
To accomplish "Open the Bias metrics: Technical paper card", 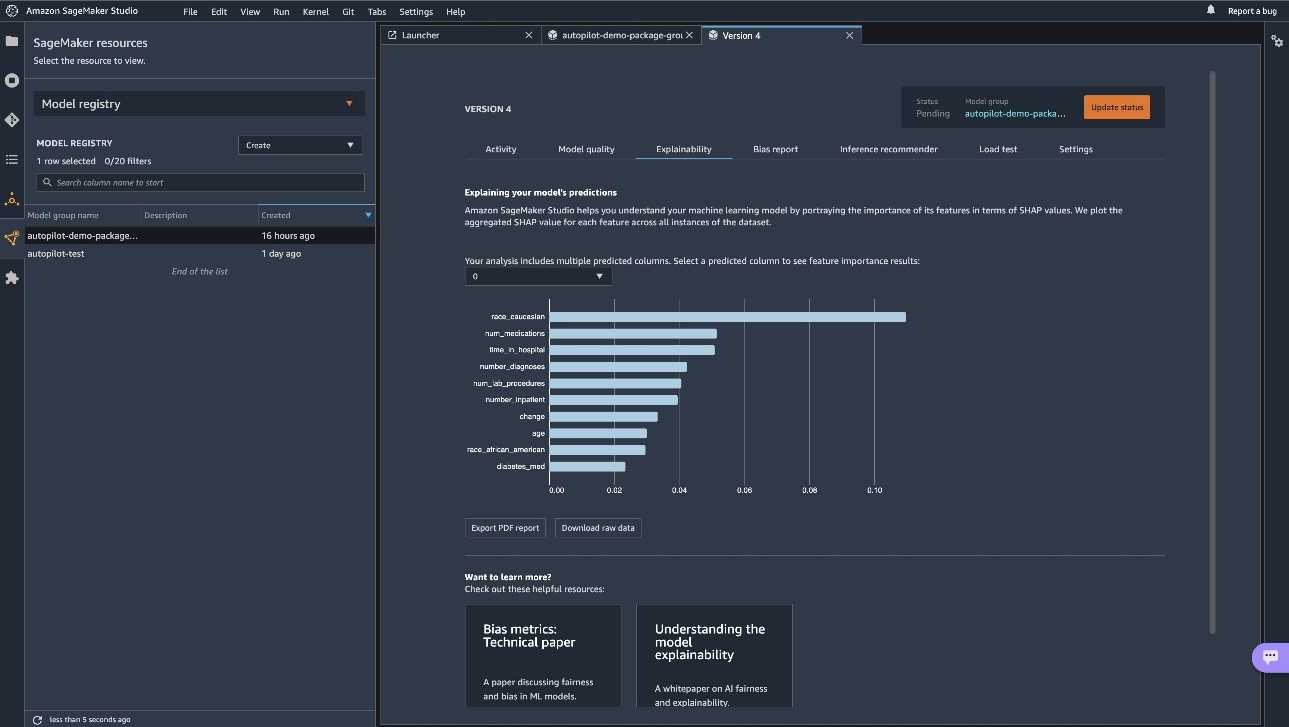I will point(543,656).
